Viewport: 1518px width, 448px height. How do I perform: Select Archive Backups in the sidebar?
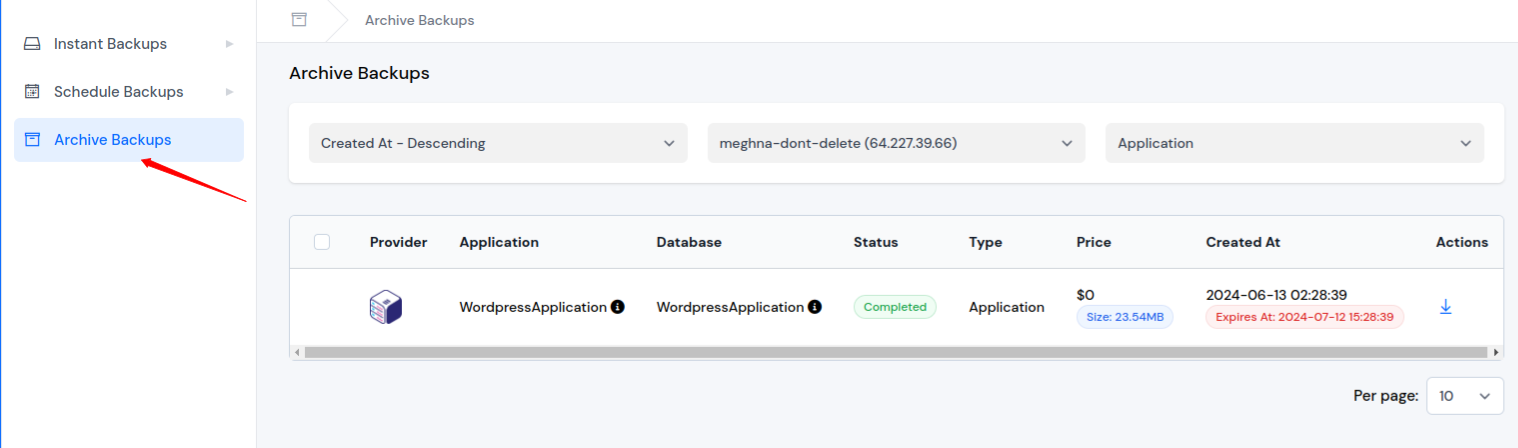coord(112,140)
